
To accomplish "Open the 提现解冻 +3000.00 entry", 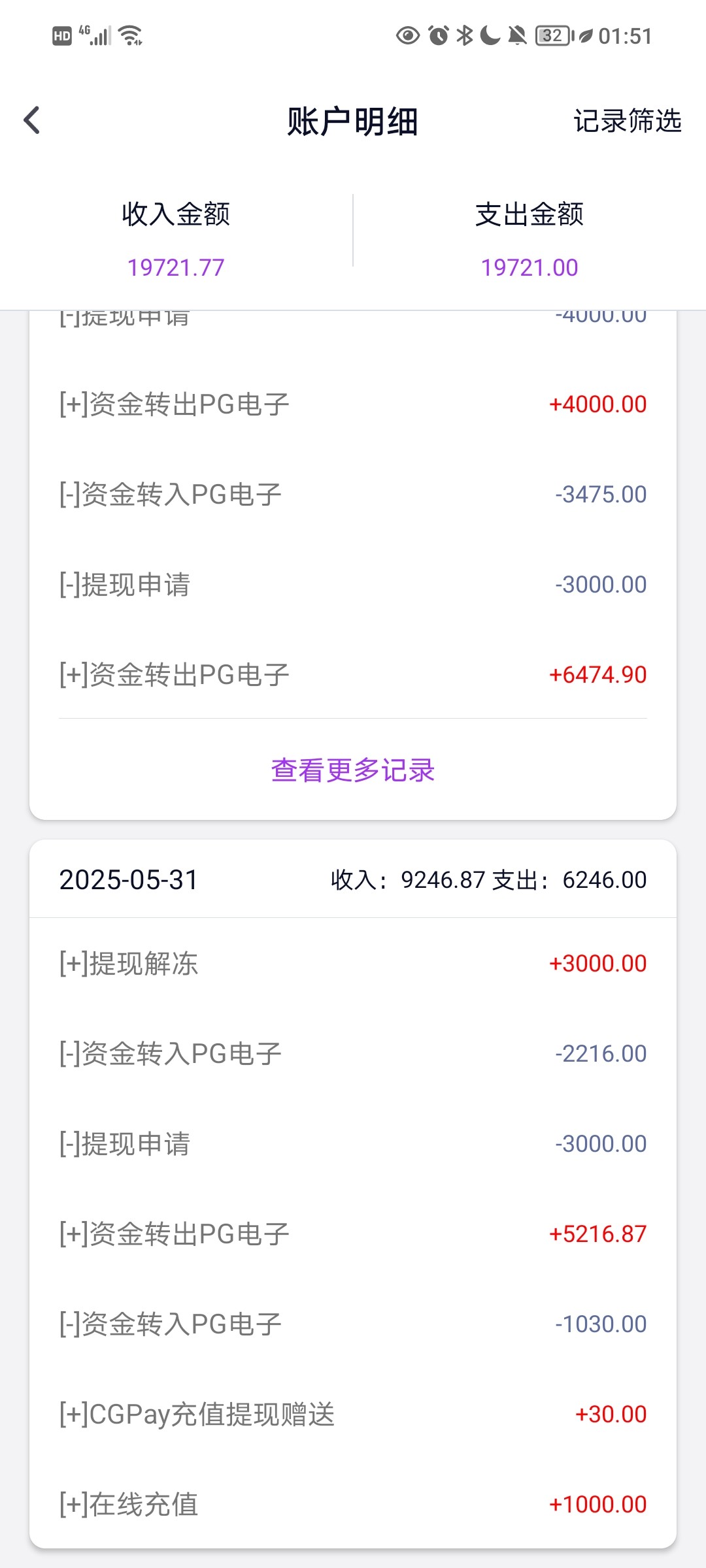I will click(353, 964).
